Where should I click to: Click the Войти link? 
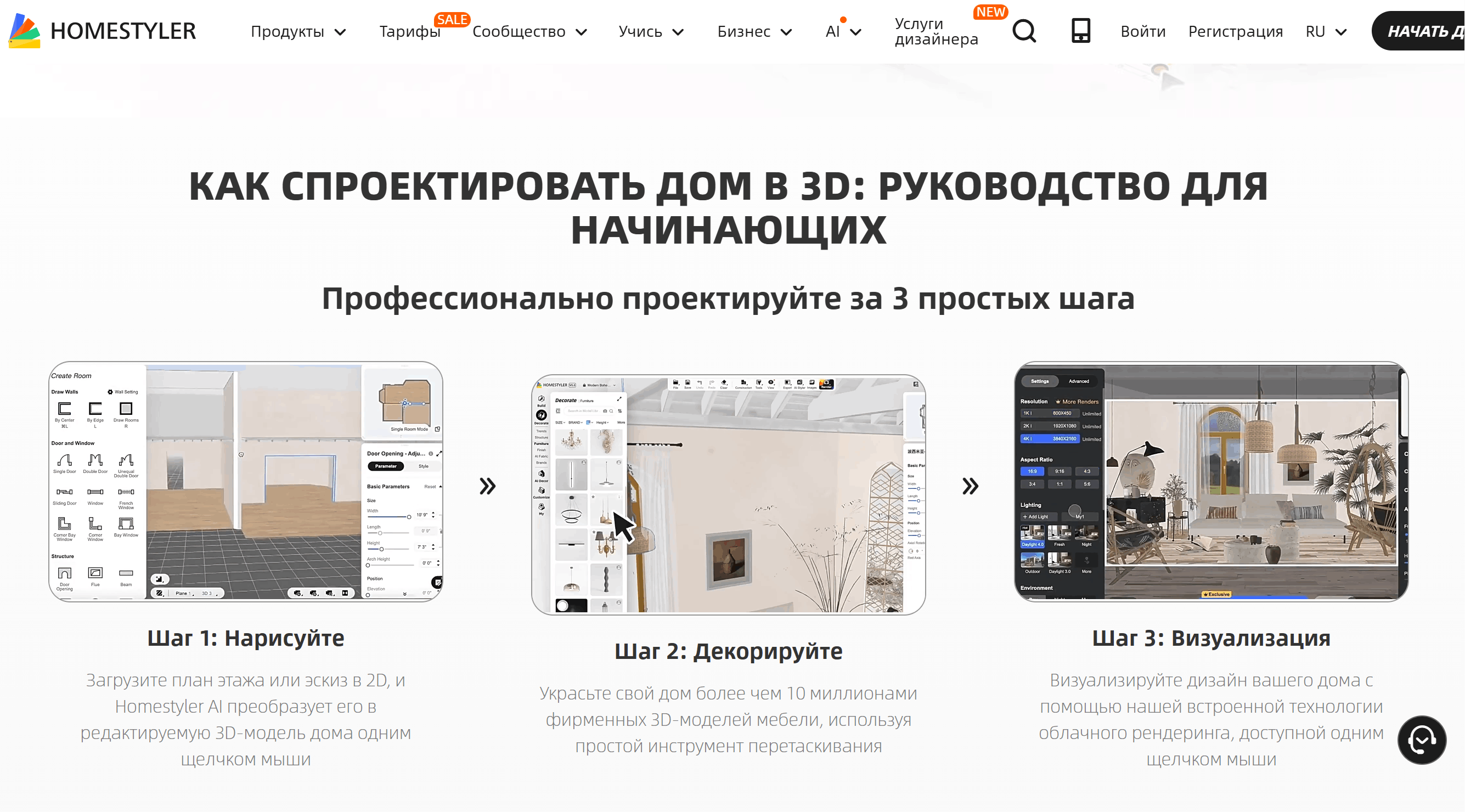coord(1142,31)
